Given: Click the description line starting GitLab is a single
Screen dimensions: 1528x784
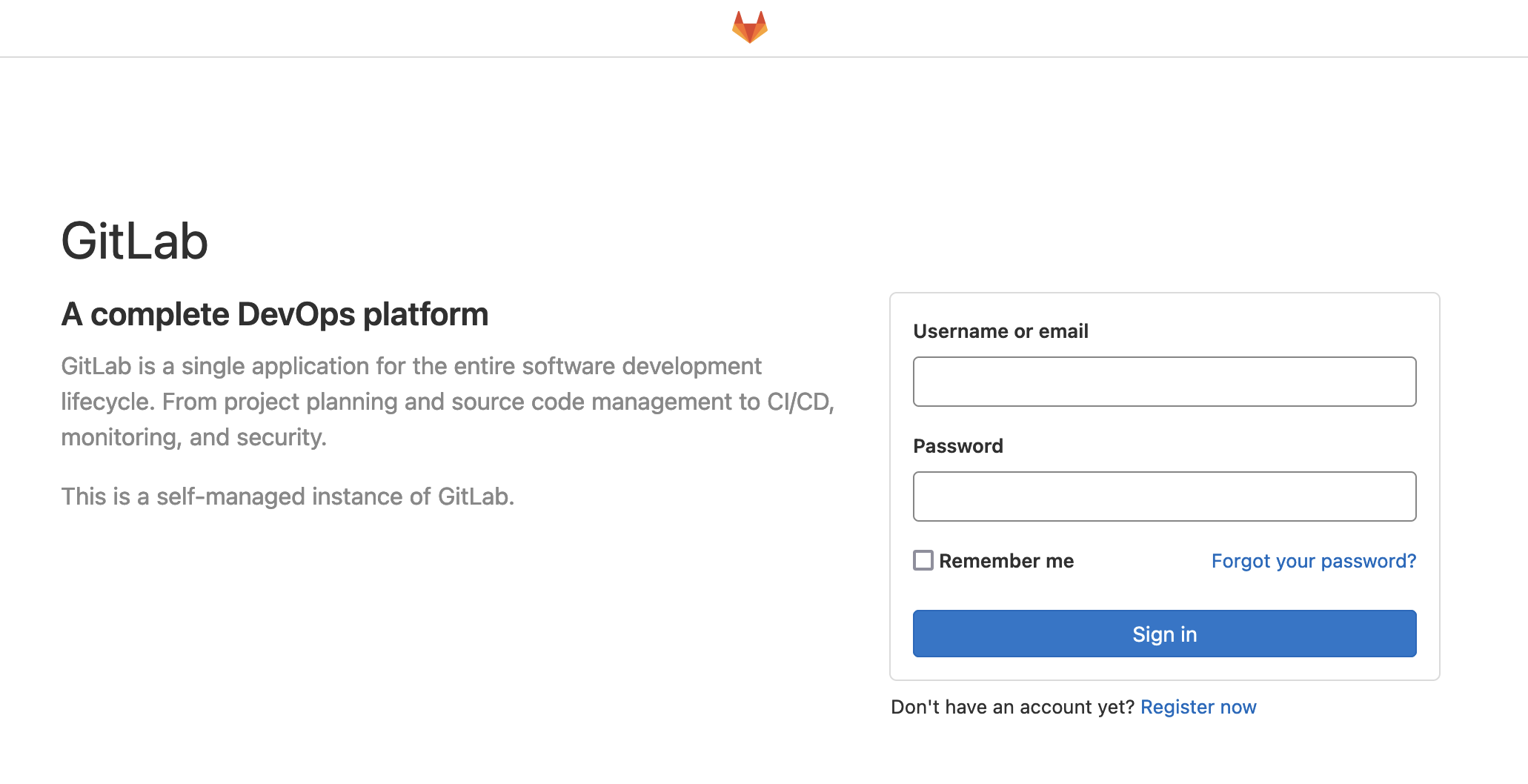Looking at the screenshot, I should click(x=411, y=366).
